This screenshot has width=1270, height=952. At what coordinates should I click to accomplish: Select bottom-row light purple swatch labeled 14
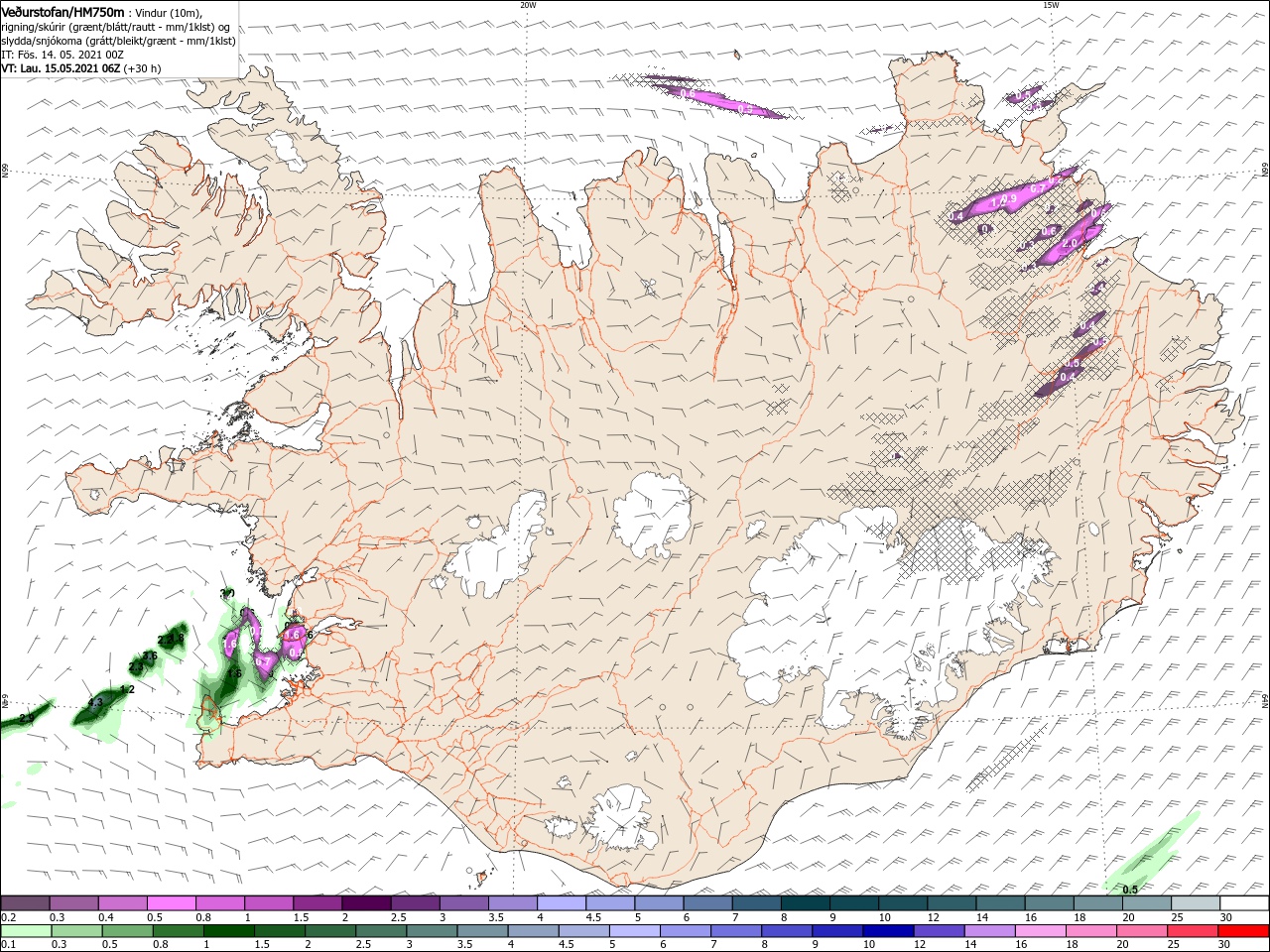point(990,931)
